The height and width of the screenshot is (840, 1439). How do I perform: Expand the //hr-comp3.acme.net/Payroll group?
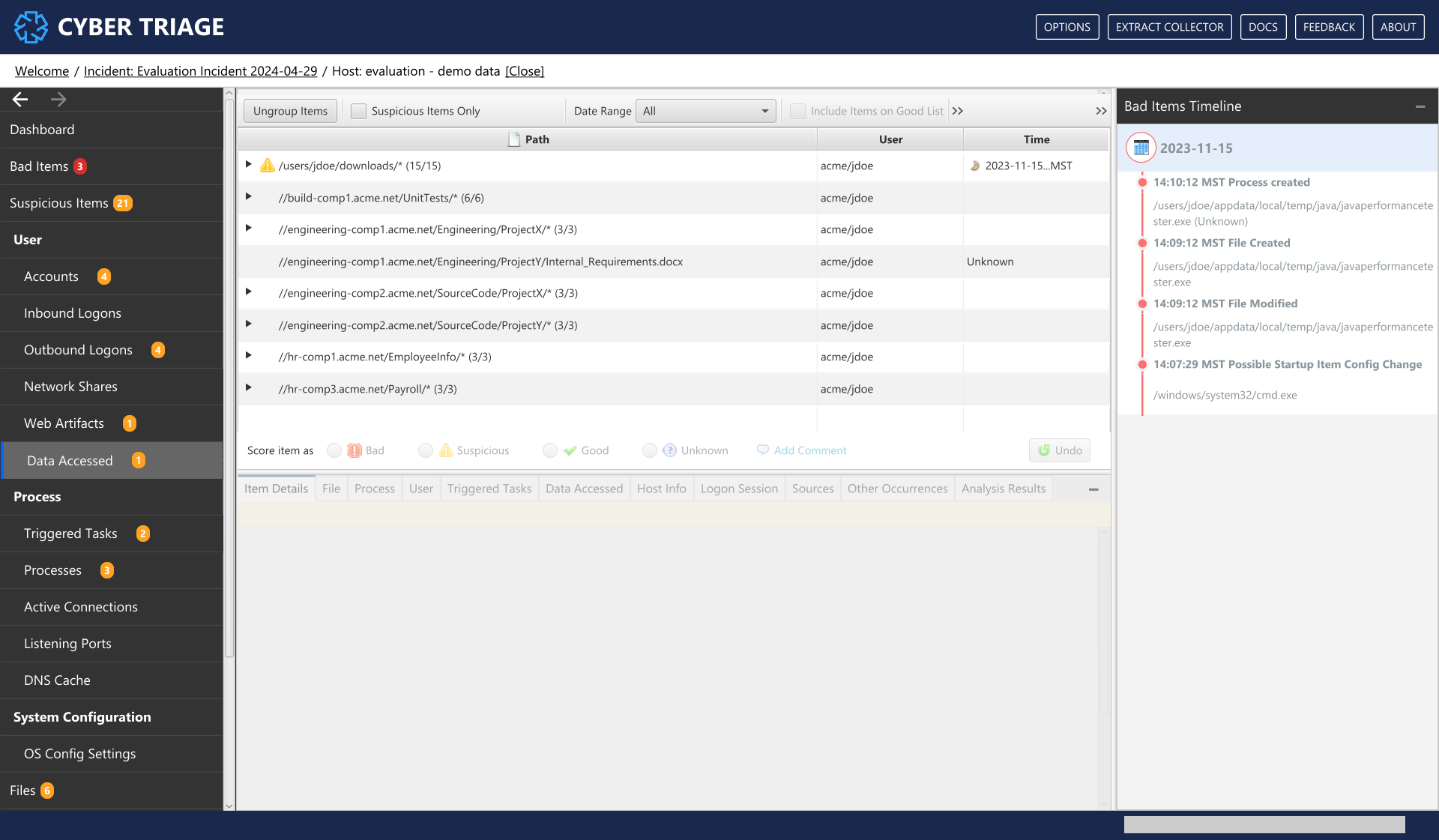pyautogui.click(x=248, y=387)
